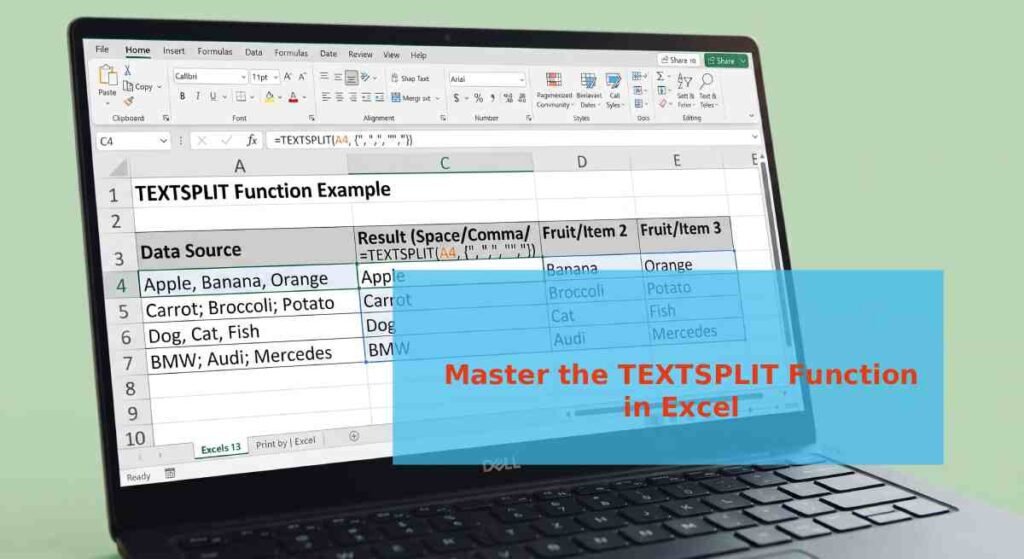Switch to the Insert tab
Image resolution: width=1024 pixels, height=559 pixels.
[174, 50]
